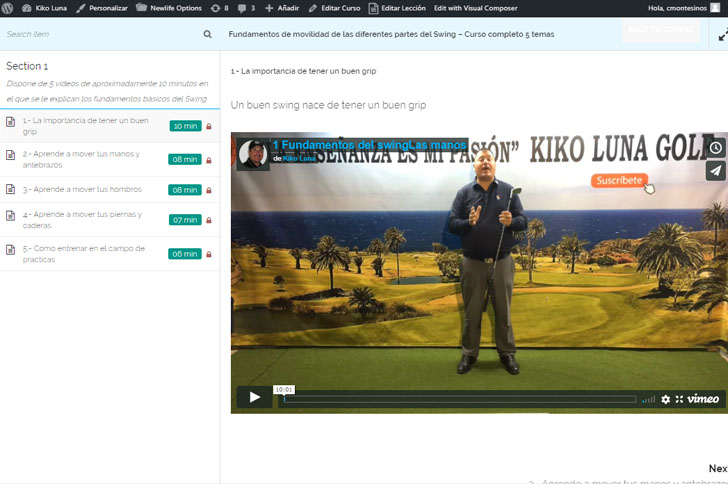The image size is (728, 484).
Task: Click the 07 min badge of lesson 4
Action: click(185, 220)
